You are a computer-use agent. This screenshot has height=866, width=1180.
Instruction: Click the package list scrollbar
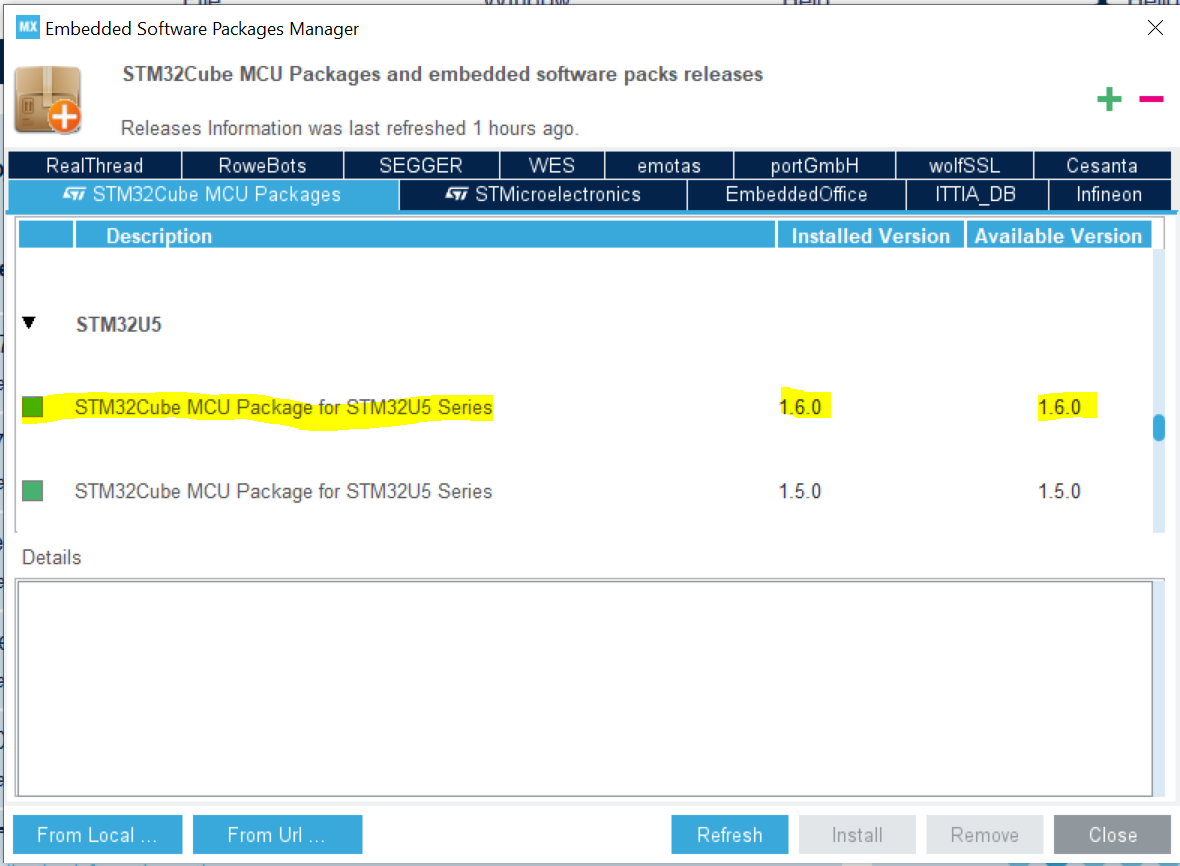pos(1158,427)
